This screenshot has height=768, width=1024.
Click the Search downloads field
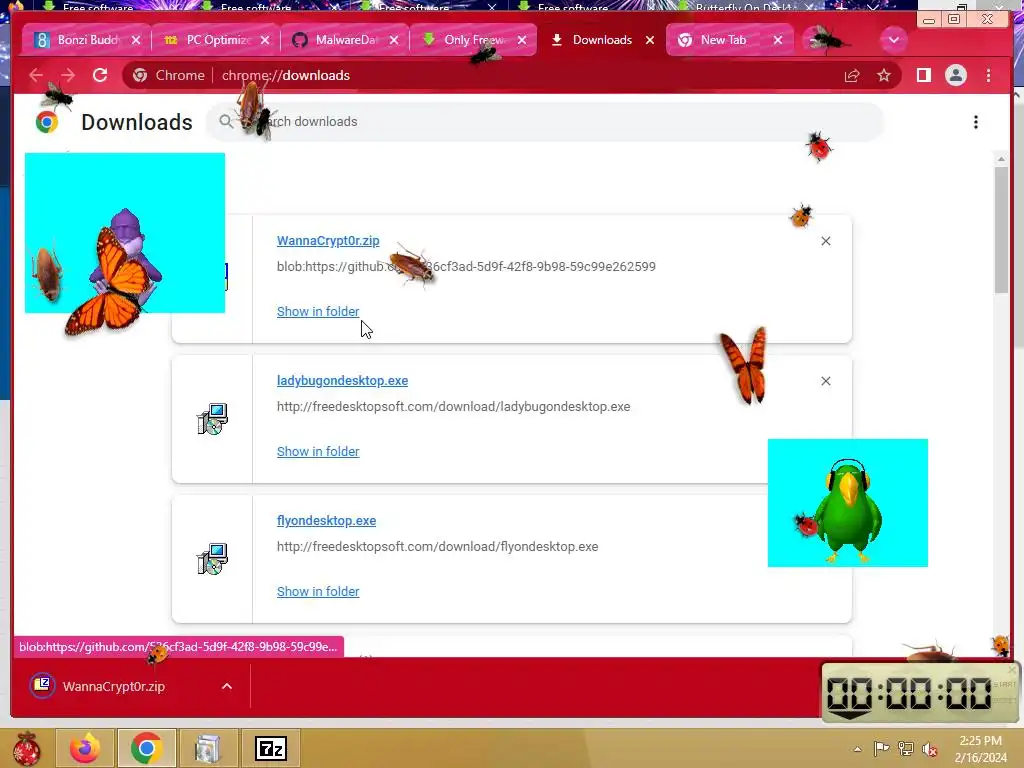[x=545, y=121]
